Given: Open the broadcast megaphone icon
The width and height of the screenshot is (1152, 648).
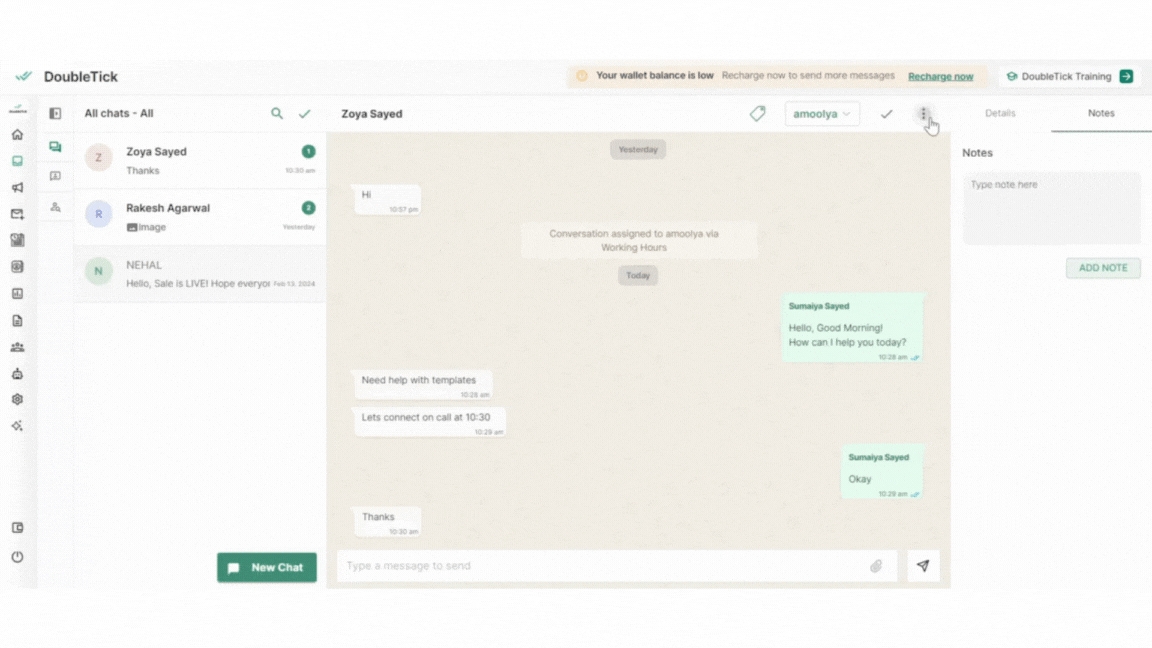Looking at the screenshot, I should [x=17, y=188].
